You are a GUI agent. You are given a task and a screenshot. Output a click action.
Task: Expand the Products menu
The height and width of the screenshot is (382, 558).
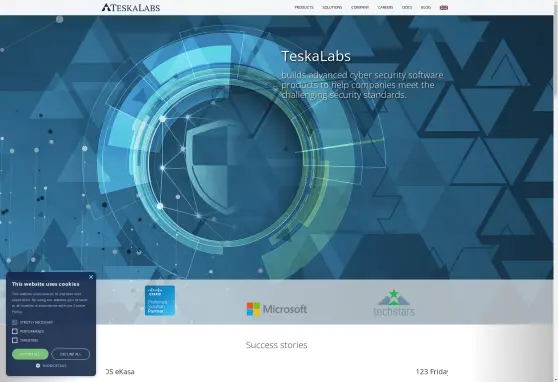click(x=304, y=7)
